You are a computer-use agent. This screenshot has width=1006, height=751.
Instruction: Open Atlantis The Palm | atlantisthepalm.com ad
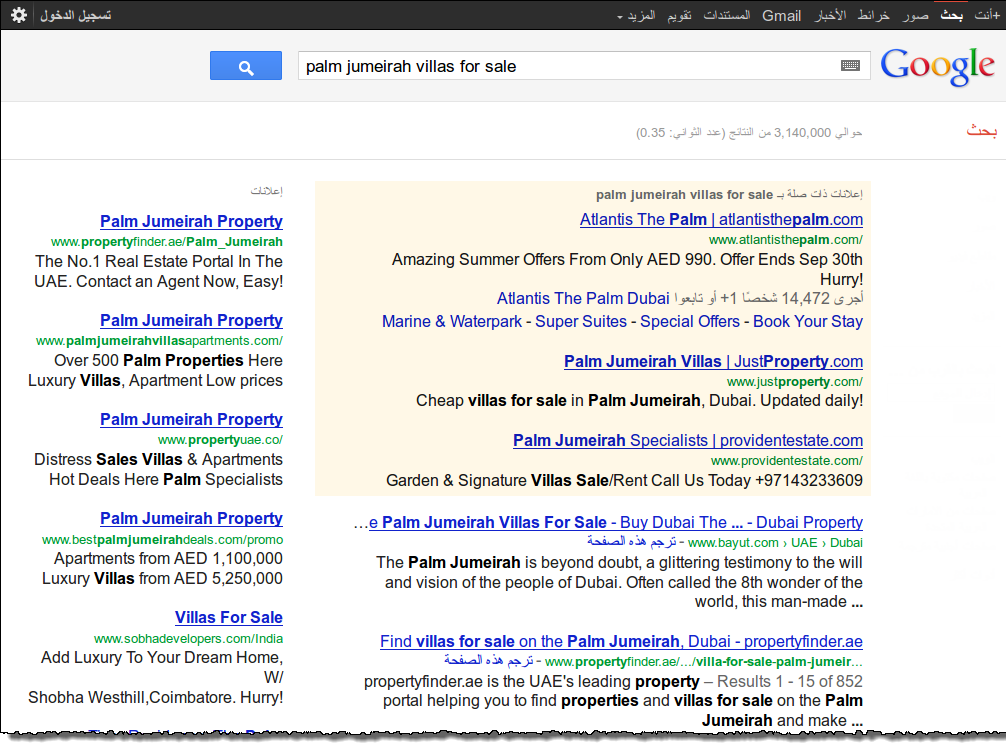pos(721,219)
